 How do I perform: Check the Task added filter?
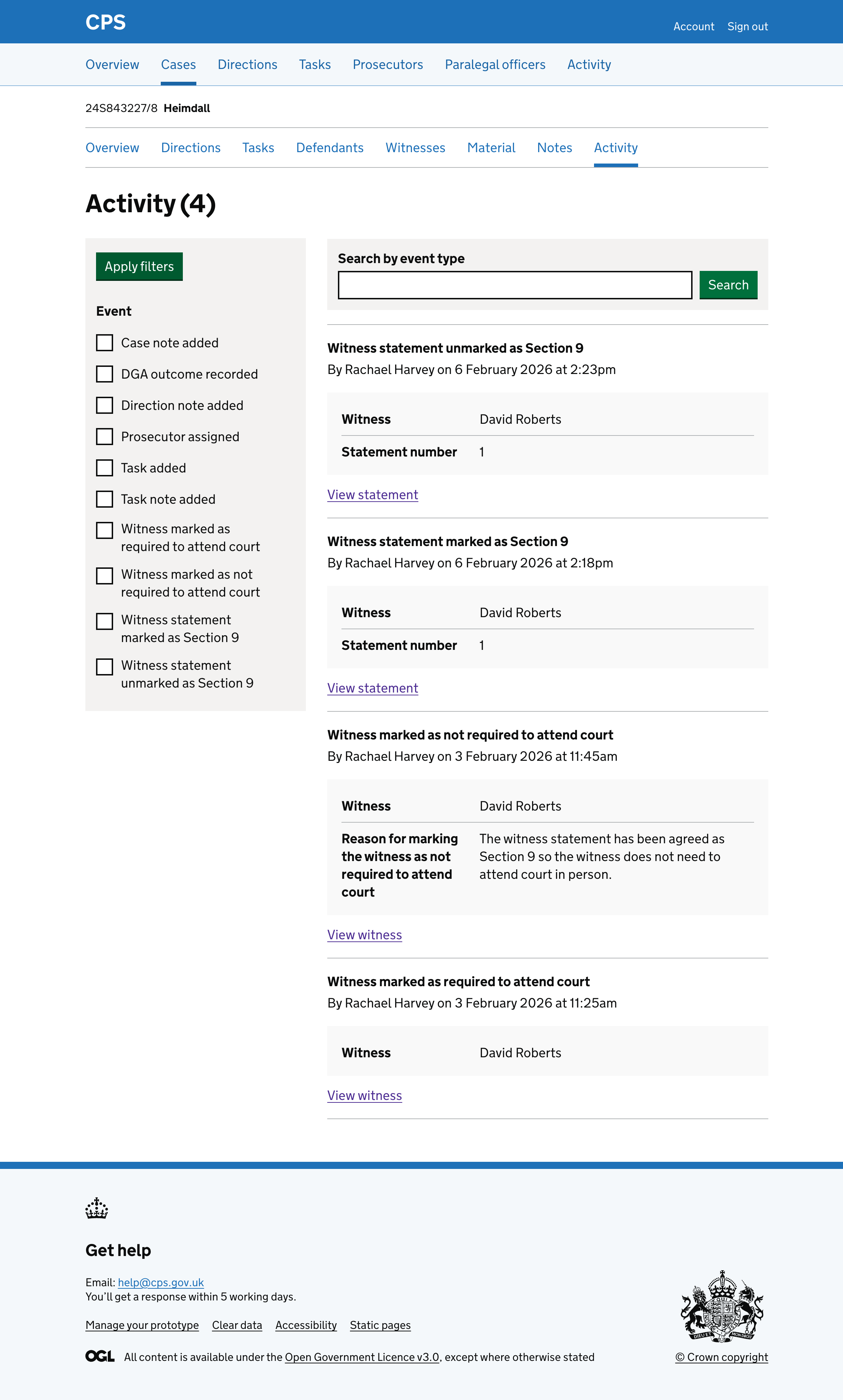point(105,468)
